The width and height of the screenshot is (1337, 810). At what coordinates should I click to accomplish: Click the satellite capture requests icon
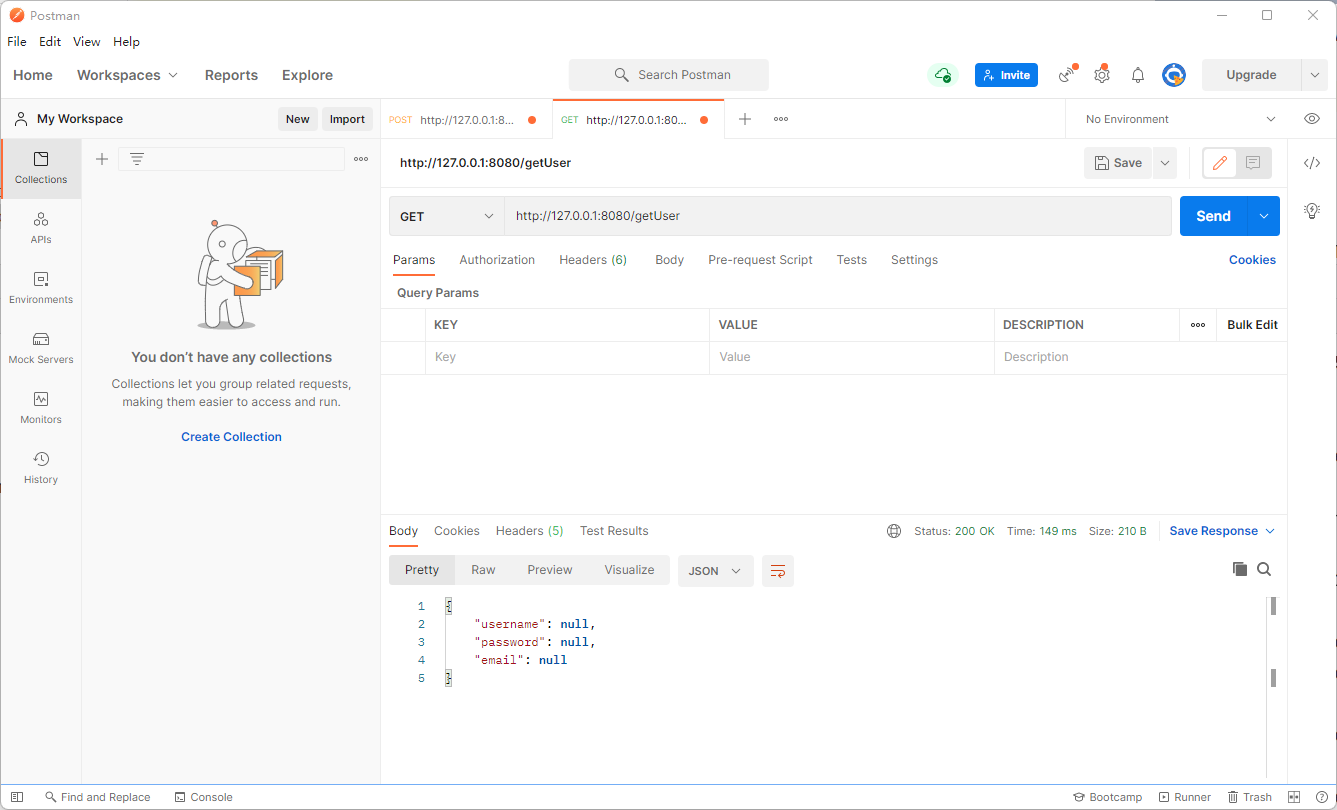(x=1068, y=75)
